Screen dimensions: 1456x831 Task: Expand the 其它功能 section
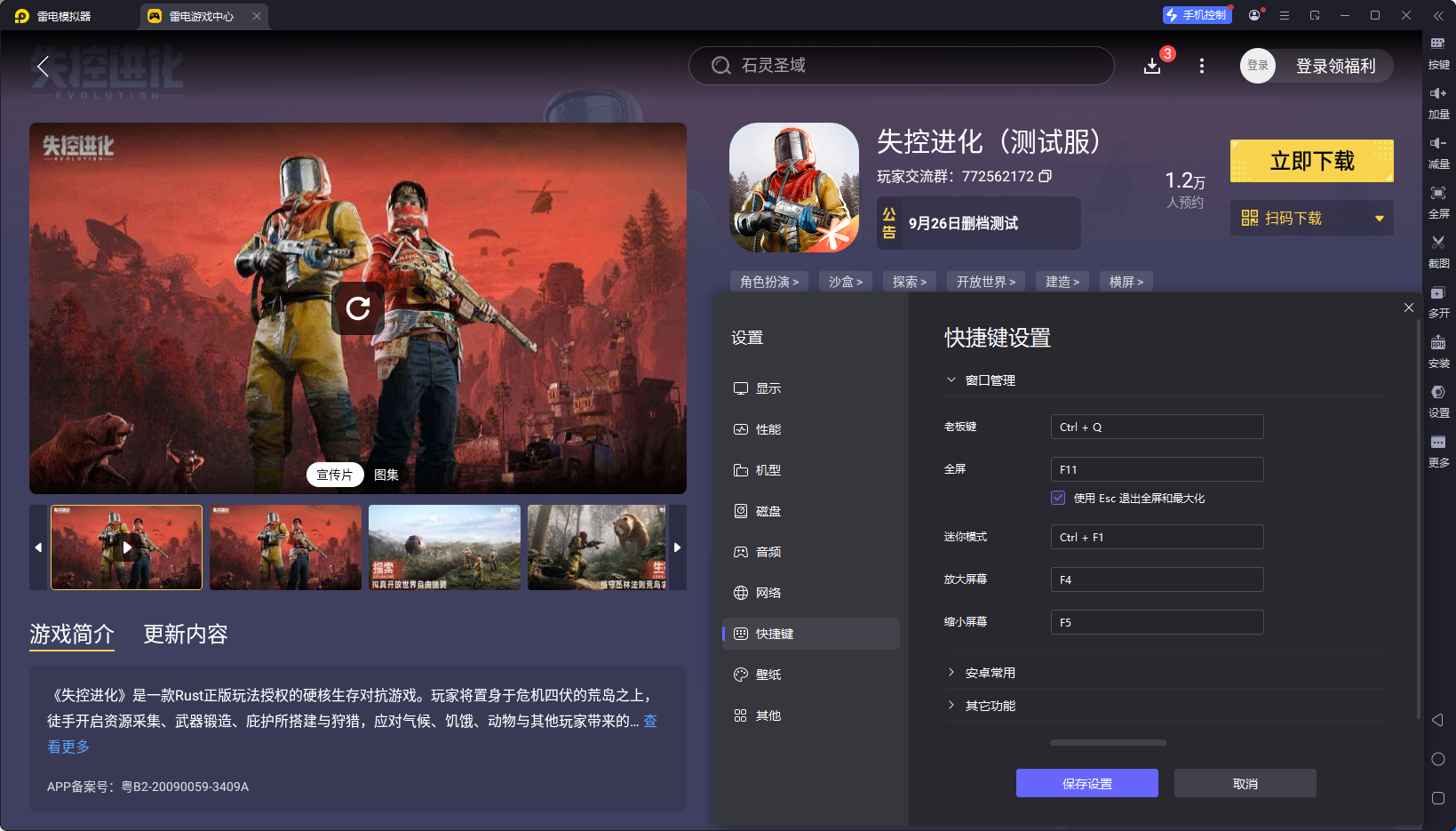[x=951, y=706]
